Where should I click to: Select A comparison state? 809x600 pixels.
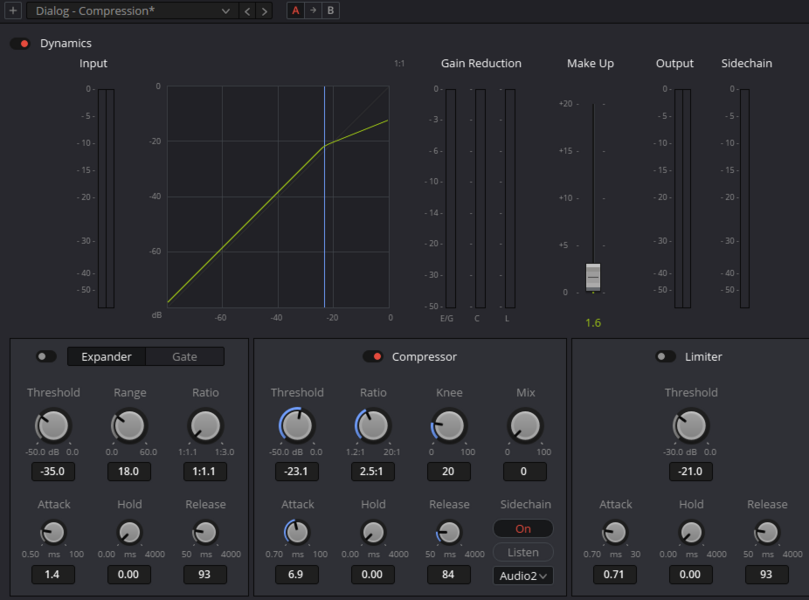coord(296,10)
